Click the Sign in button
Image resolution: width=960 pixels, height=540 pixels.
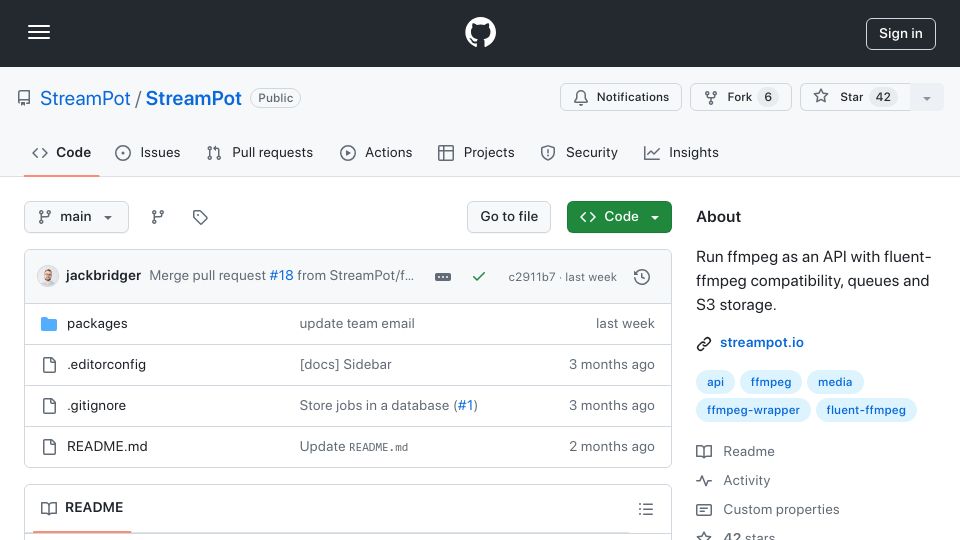pos(900,34)
